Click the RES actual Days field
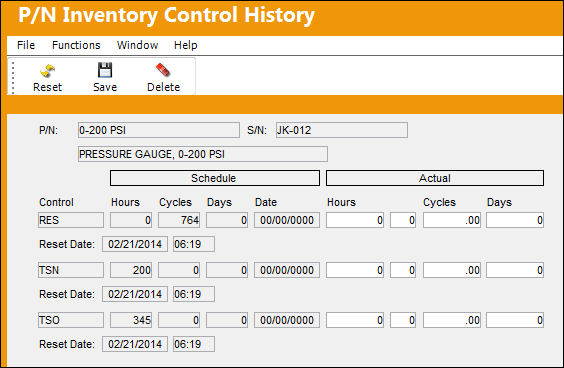Screen dimensions: 564x368 click(x=515, y=220)
